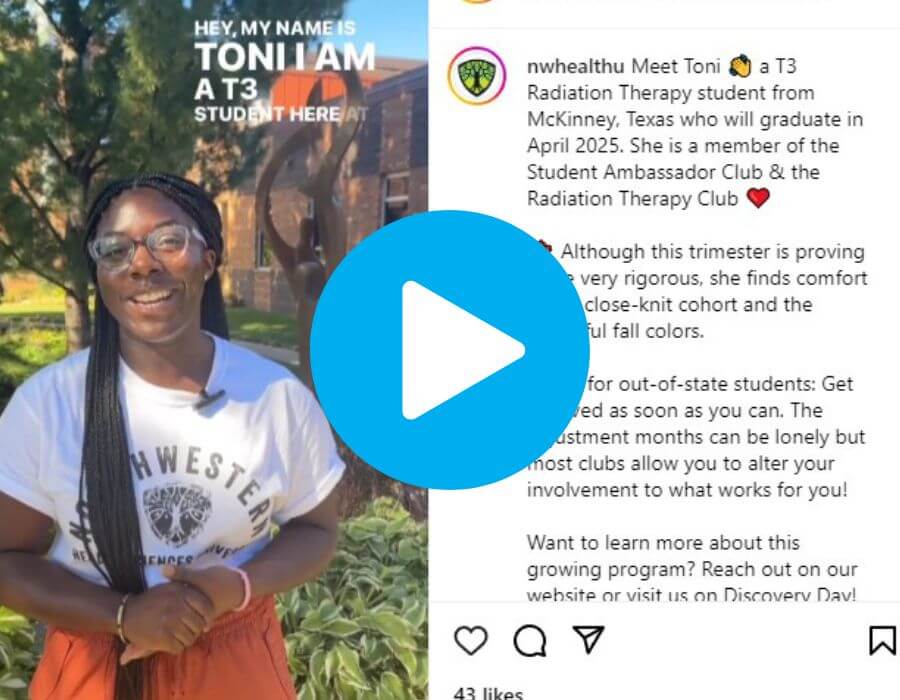Open the nwhealthu profile avatar
This screenshot has height=700, width=900.
(x=476, y=76)
